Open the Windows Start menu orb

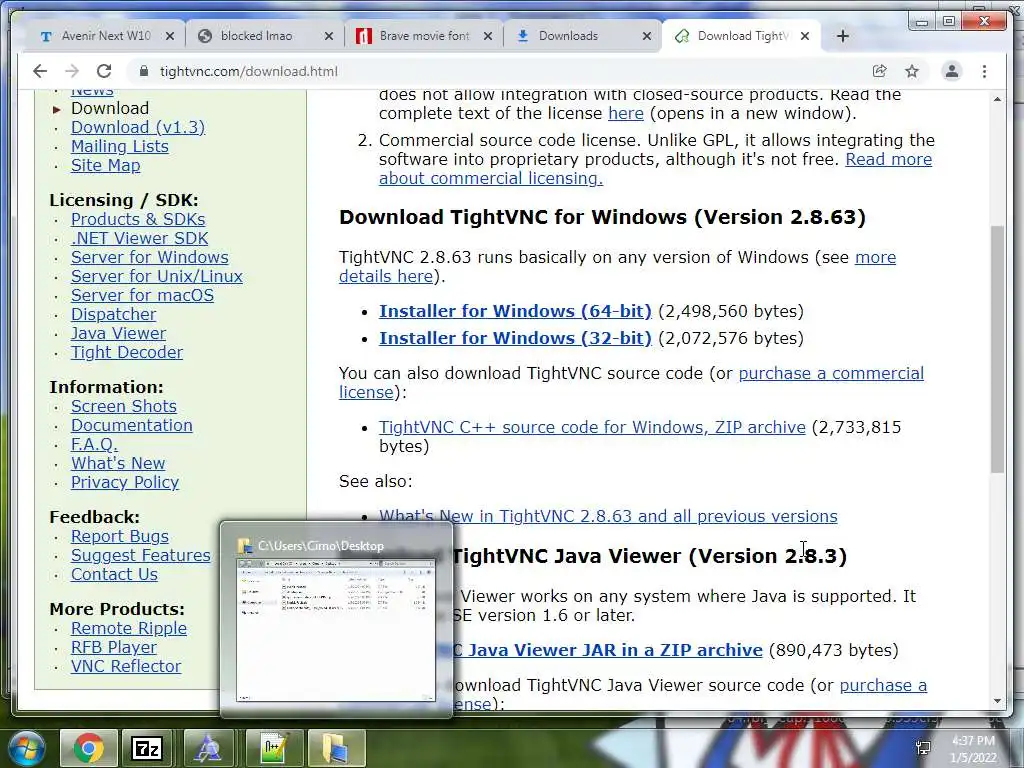click(25, 748)
